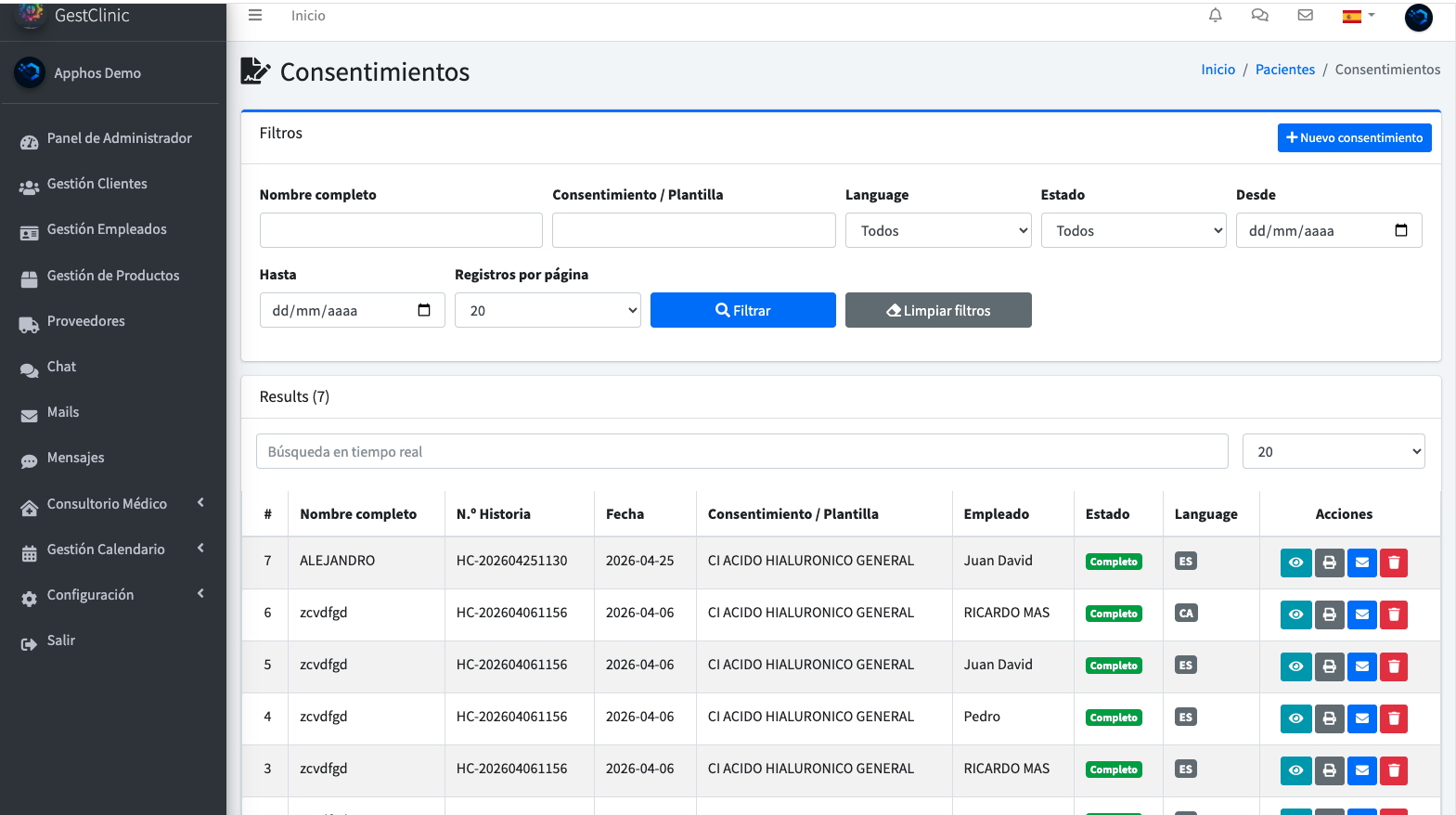Open Gestión de Productos menu item
The height and width of the screenshot is (815, 1456).
[112, 276]
